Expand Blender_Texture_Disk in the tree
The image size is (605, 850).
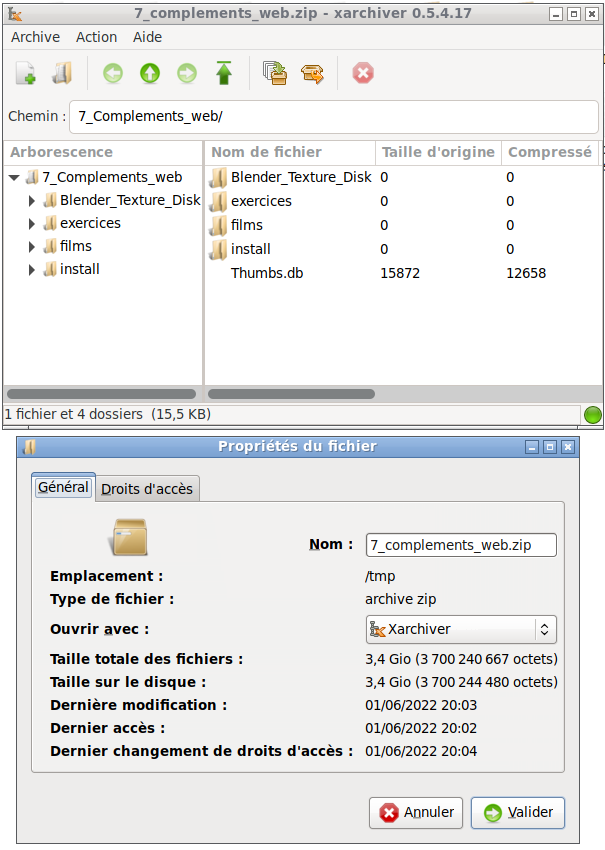coord(31,201)
